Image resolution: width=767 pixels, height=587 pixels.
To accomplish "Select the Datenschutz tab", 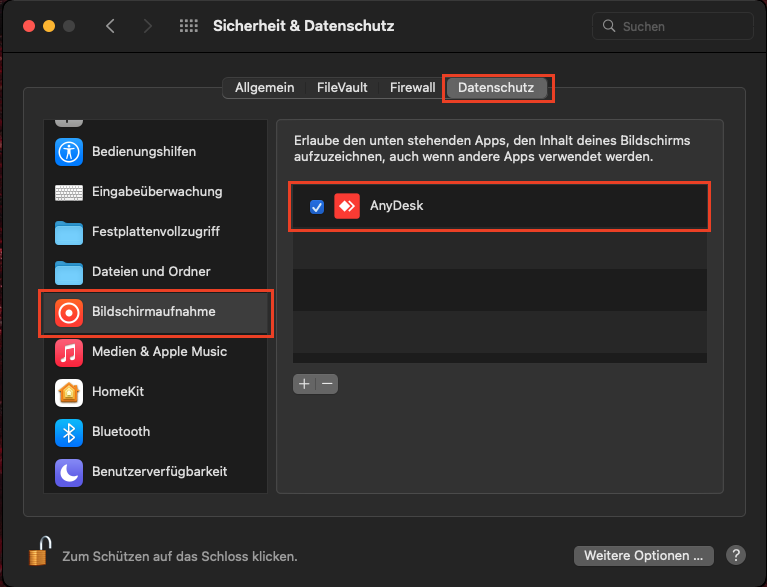I will (x=496, y=88).
